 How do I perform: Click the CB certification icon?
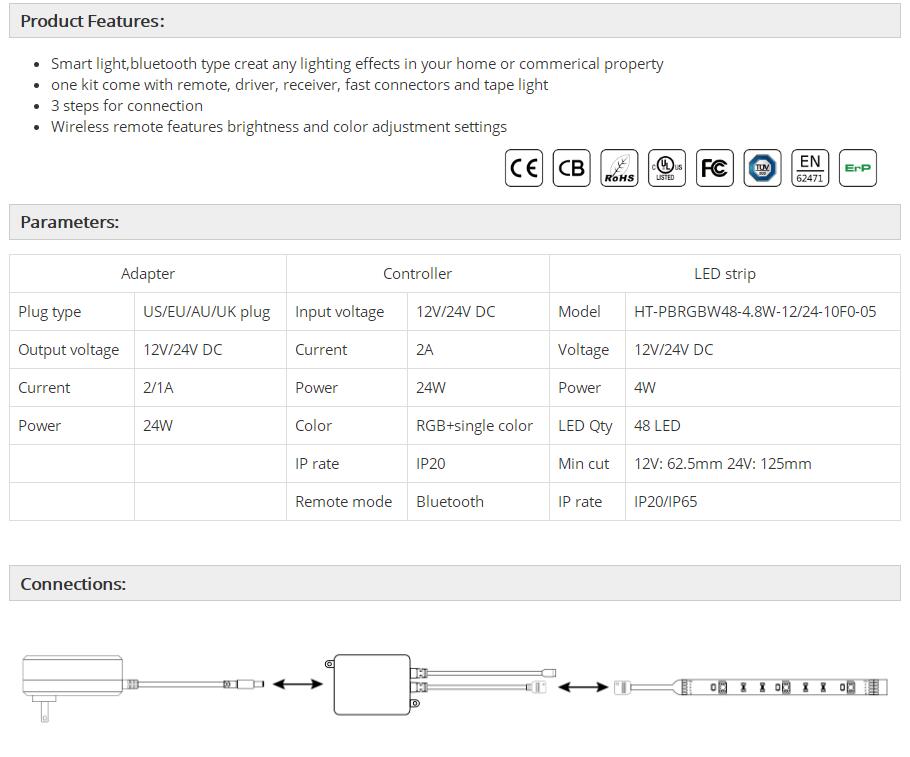pyautogui.click(x=571, y=168)
